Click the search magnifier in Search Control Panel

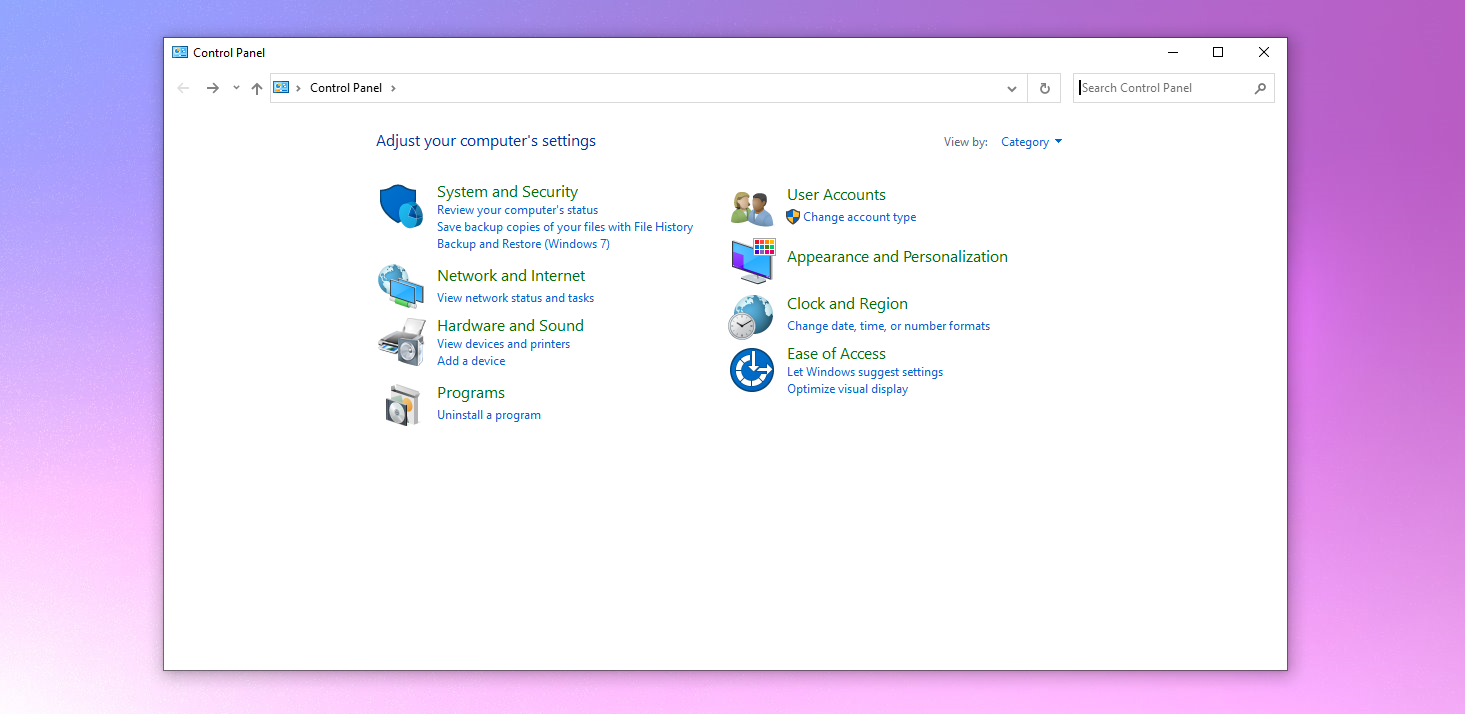click(1260, 88)
